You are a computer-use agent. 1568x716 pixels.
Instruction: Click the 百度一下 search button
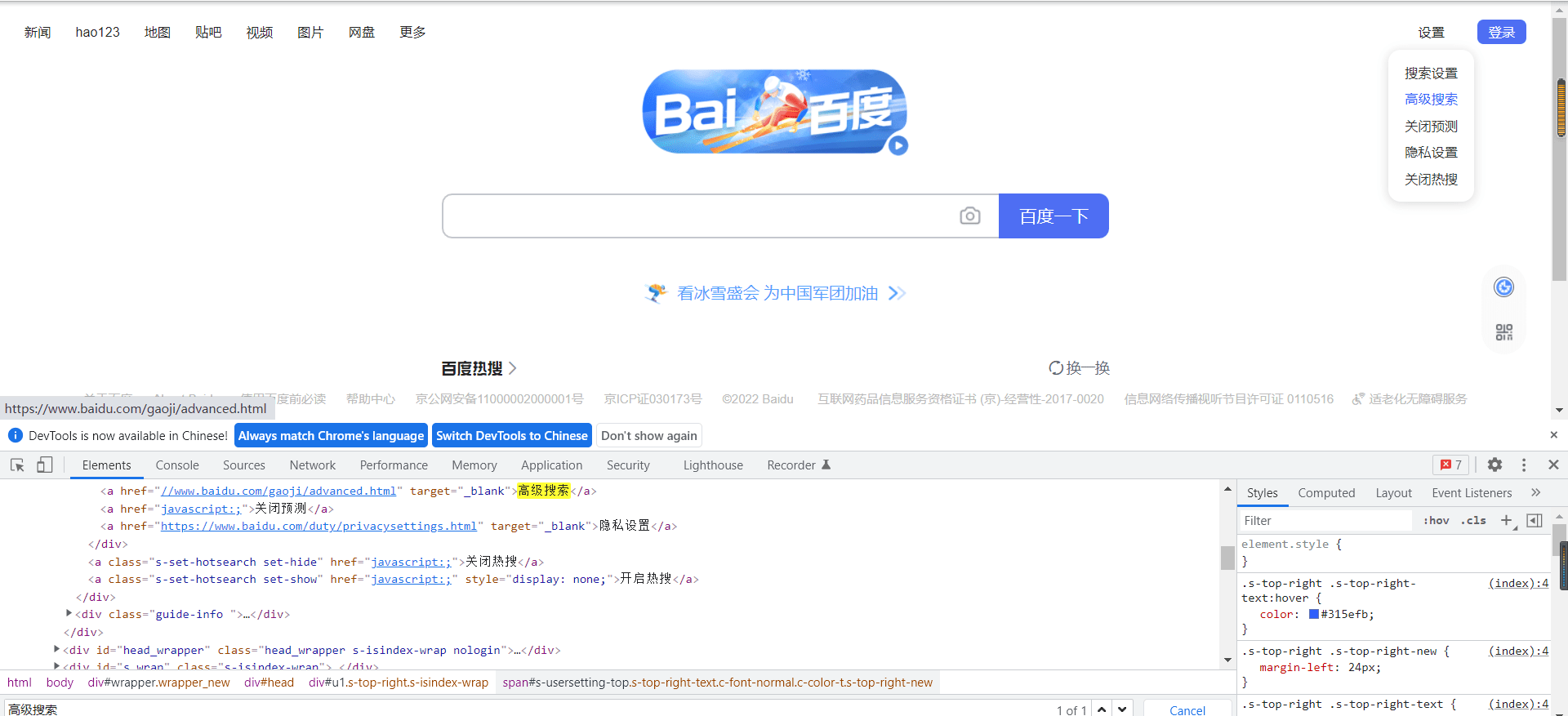[1053, 216]
